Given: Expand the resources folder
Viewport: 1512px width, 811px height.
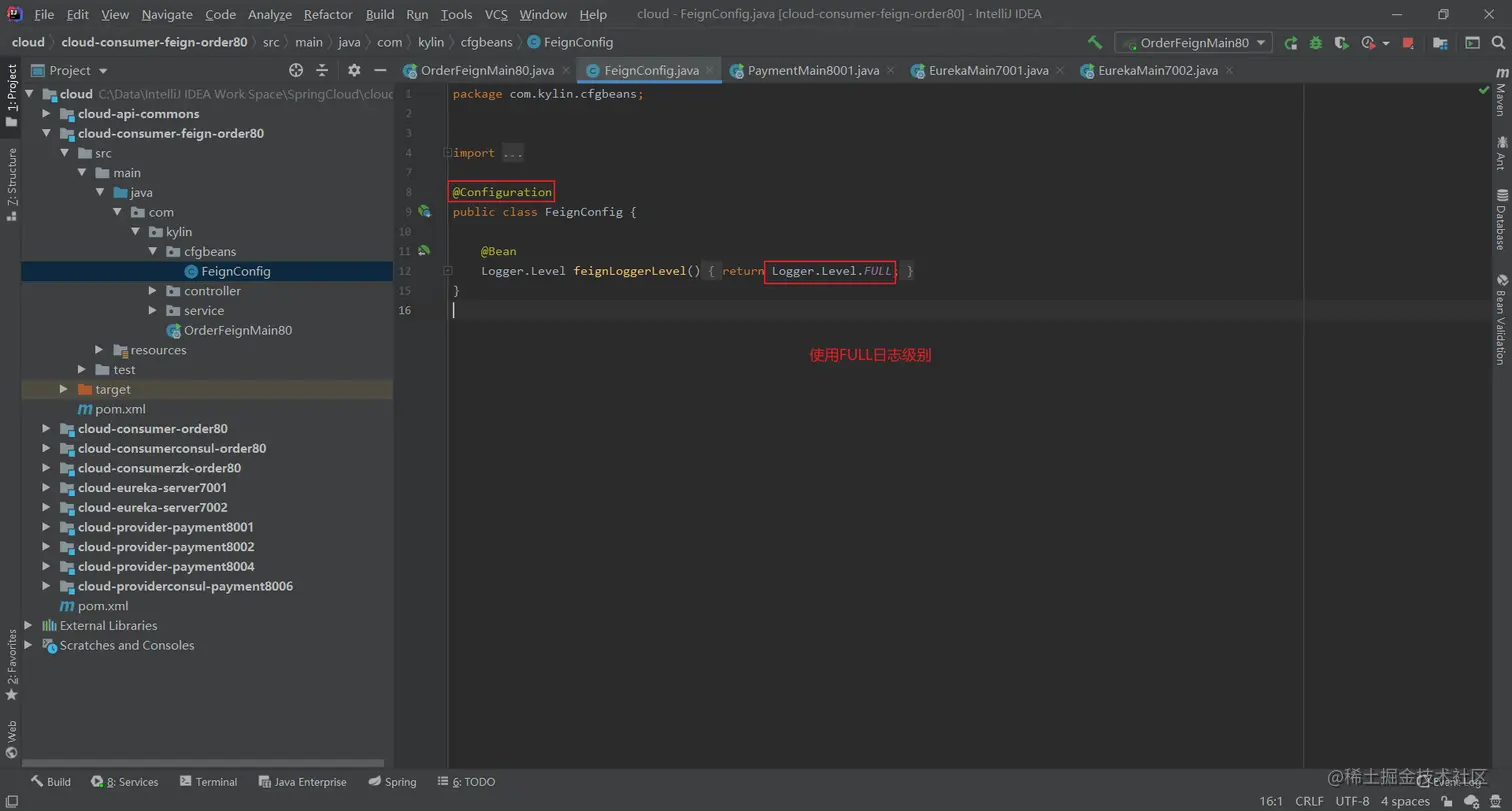Looking at the screenshot, I should click(99, 350).
